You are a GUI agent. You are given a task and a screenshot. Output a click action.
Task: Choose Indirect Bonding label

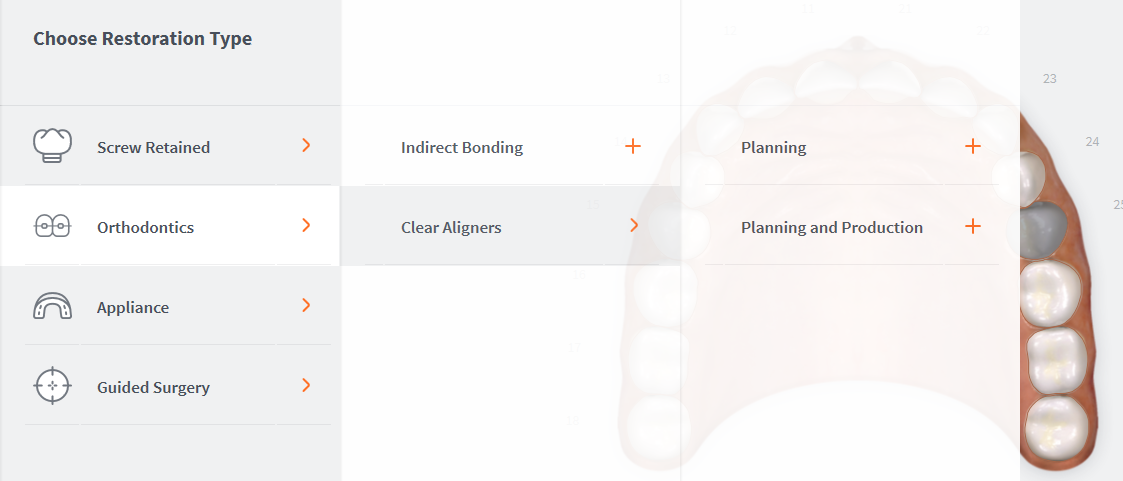(461, 147)
